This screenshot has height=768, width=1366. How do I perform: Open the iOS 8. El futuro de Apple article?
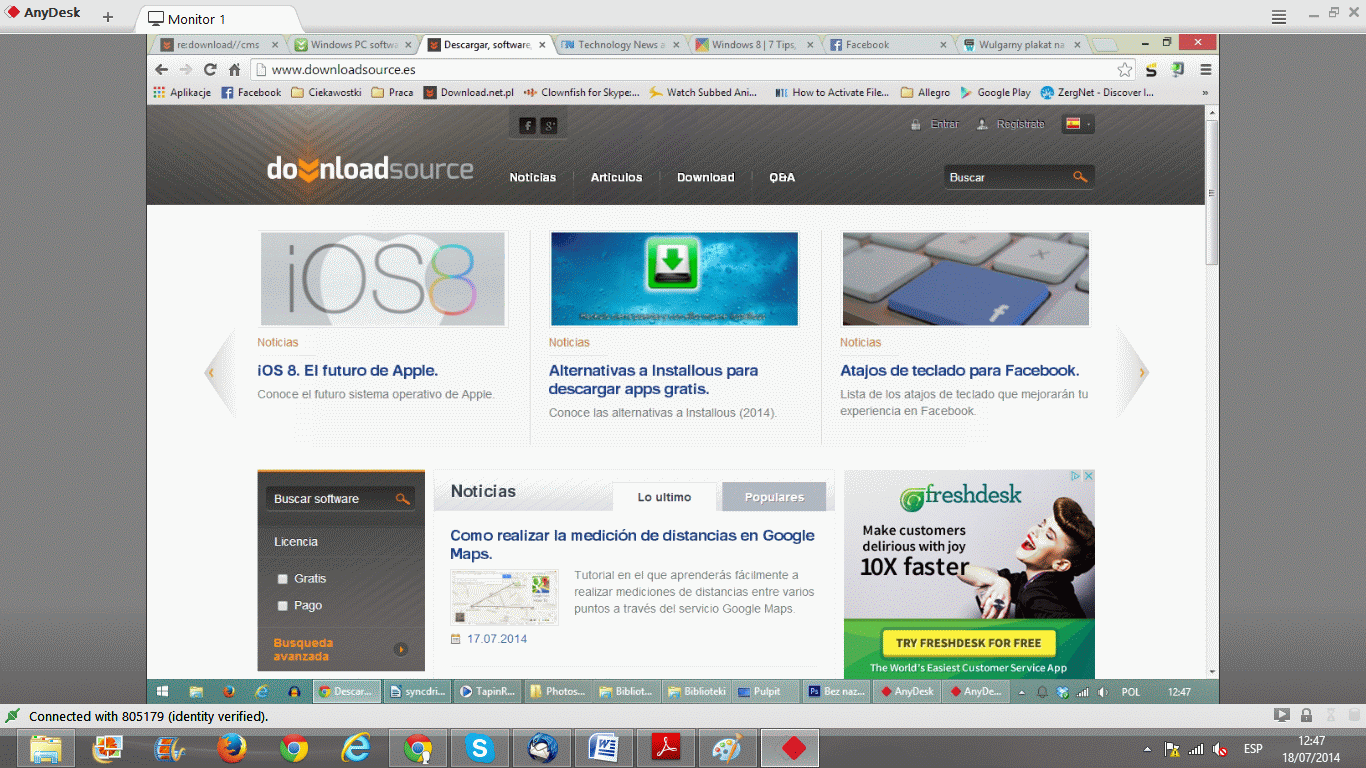tap(348, 370)
